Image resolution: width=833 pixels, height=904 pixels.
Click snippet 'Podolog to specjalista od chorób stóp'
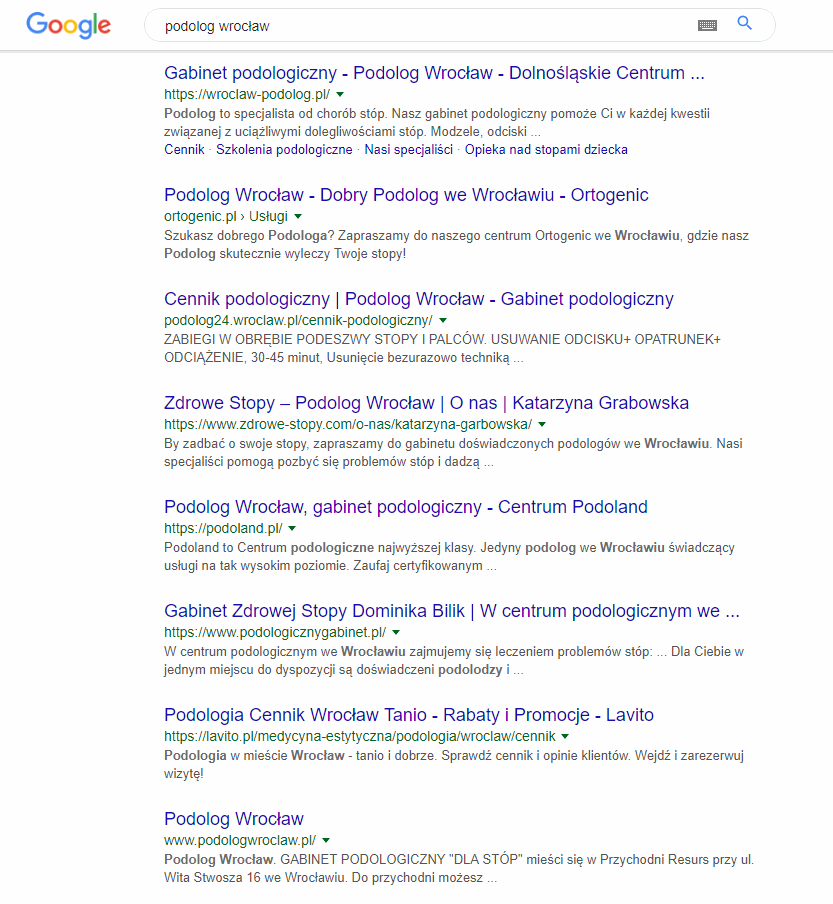pos(437,122)
